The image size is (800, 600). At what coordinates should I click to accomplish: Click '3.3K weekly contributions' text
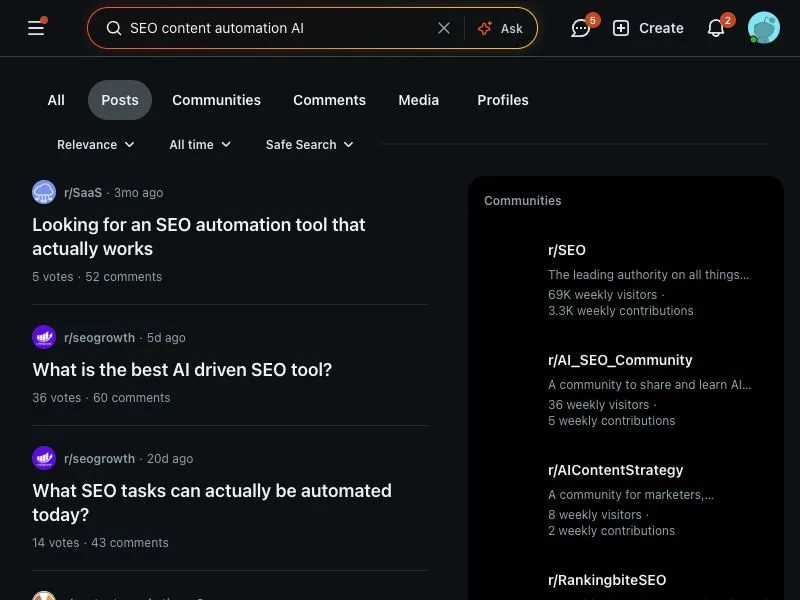pos(620,311)
